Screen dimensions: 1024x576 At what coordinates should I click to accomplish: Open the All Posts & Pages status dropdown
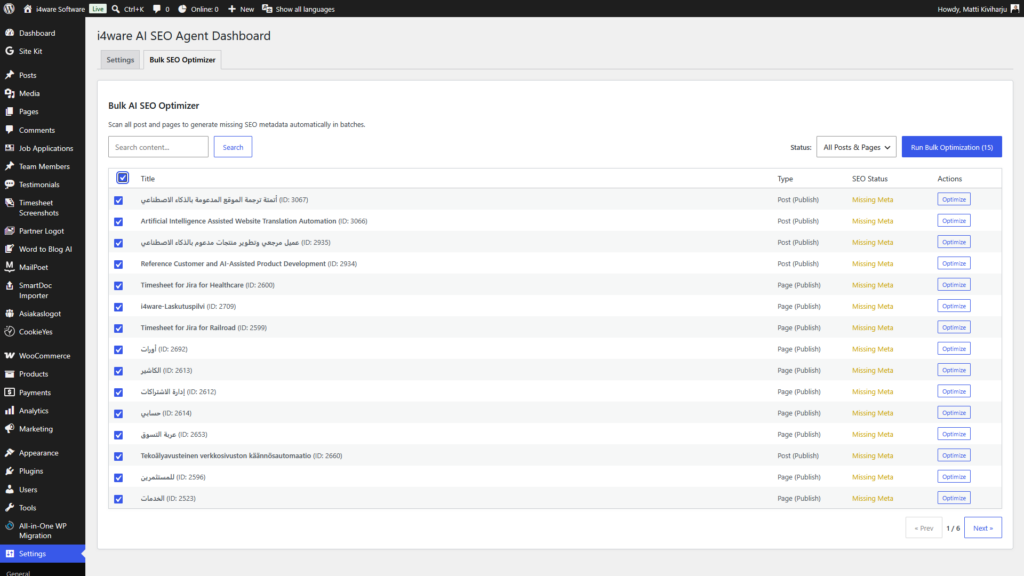click(856, 147)
